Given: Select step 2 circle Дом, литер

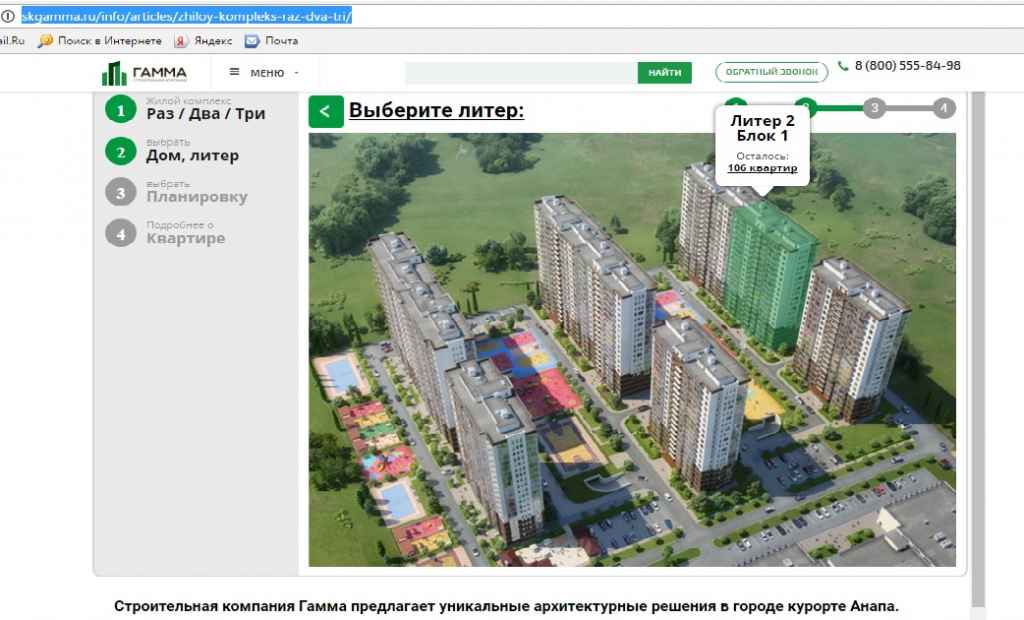Looking at the screenshot, I should pos(121,152).
